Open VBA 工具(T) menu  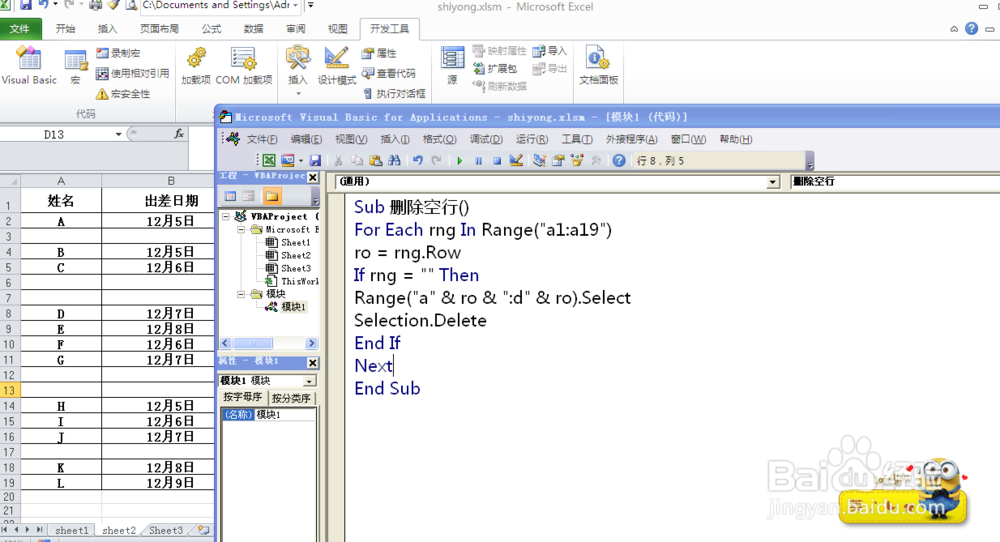click(x=577, y=139)
